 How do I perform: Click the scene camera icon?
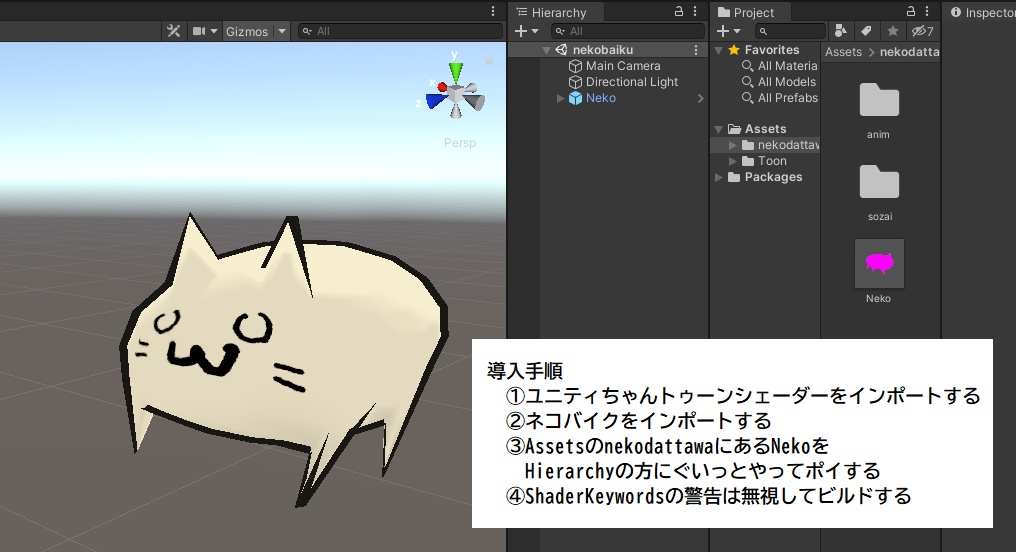pos(199,31)
